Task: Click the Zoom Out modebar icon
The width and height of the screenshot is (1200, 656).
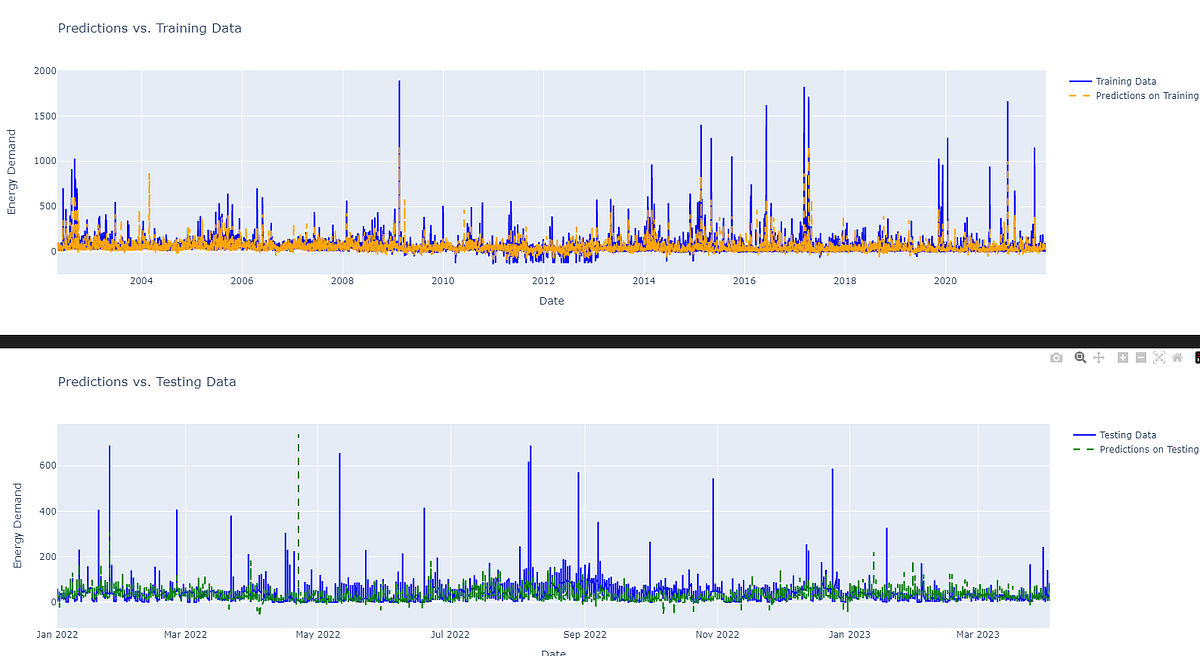Action: coord(1139,357)
